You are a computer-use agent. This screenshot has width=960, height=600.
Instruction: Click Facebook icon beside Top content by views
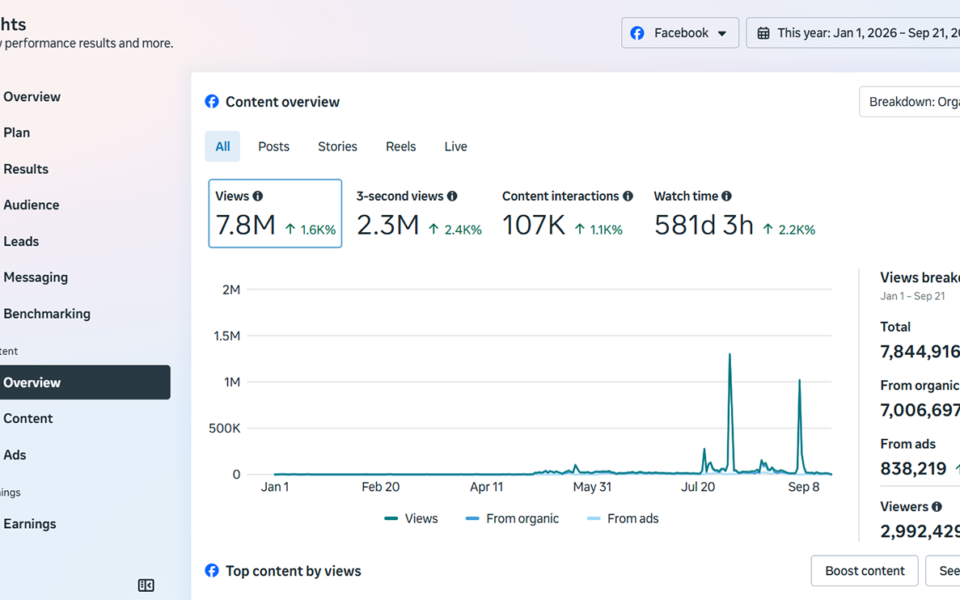point(212,571)
